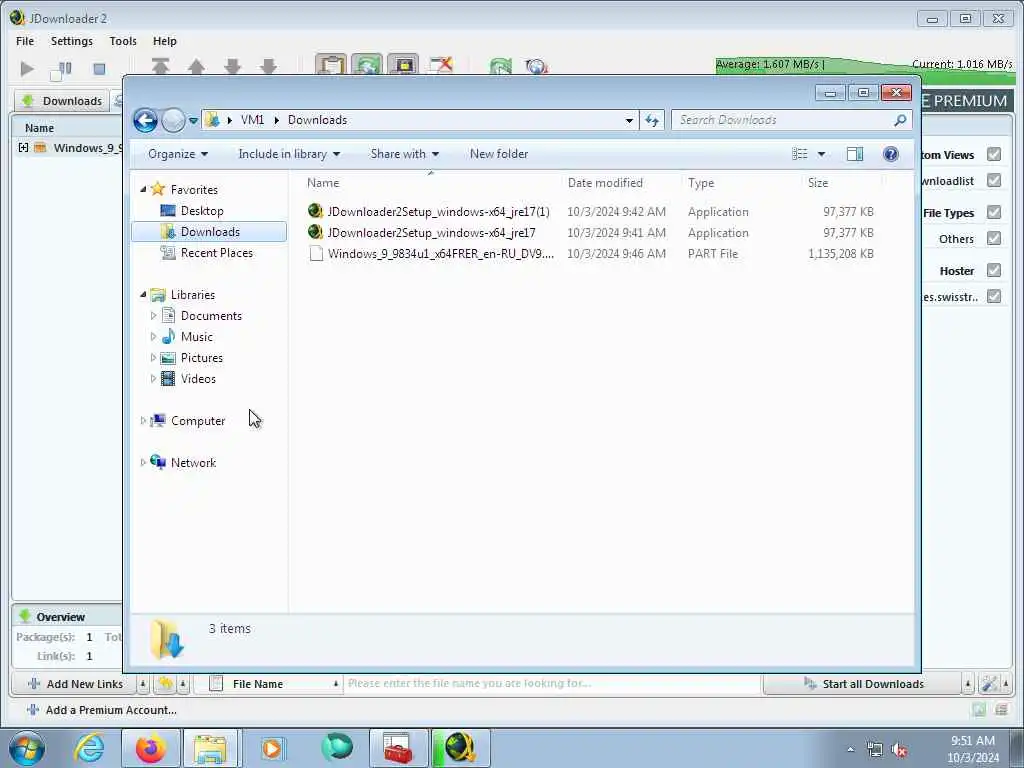Refresh the Downloads folder address bar
This screenshot has height=768, width=1024.
tap(652, 120)
